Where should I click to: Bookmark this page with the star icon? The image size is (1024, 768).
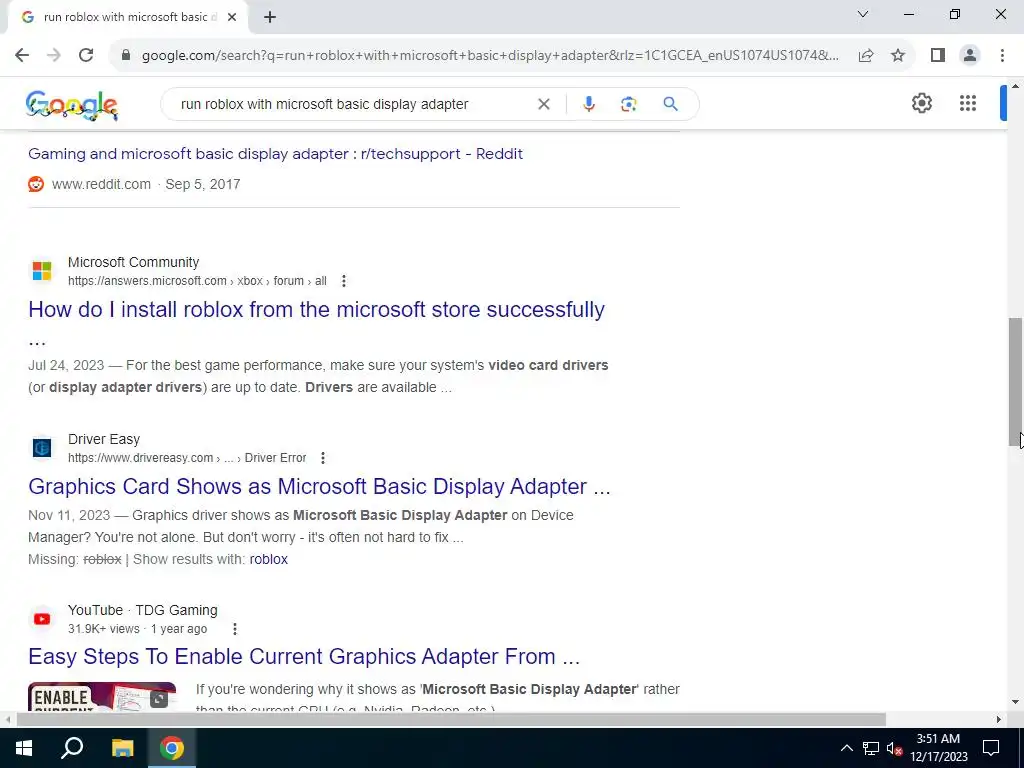coord(898,56)
